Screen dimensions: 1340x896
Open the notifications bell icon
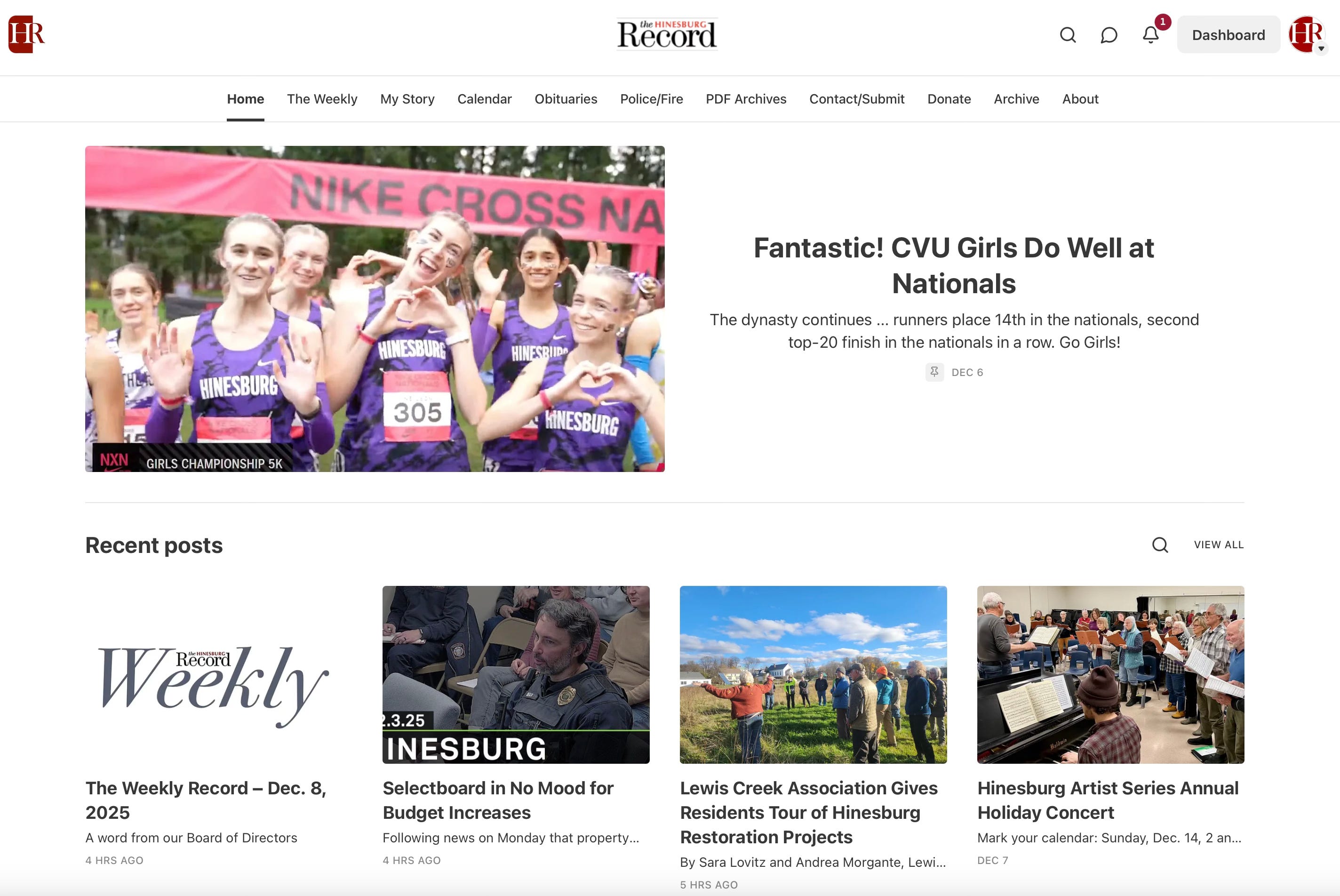point(1150,35)
